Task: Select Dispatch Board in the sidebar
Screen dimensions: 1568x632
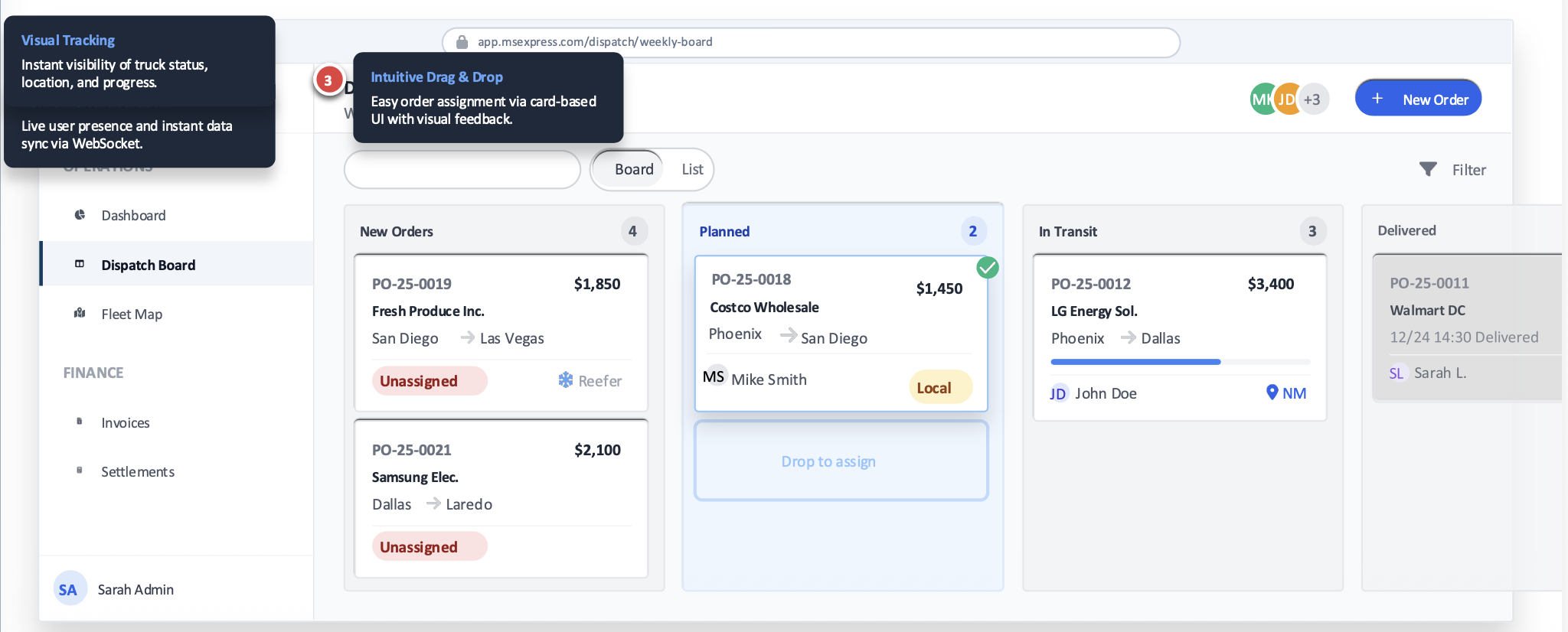Action: point(176,265)
